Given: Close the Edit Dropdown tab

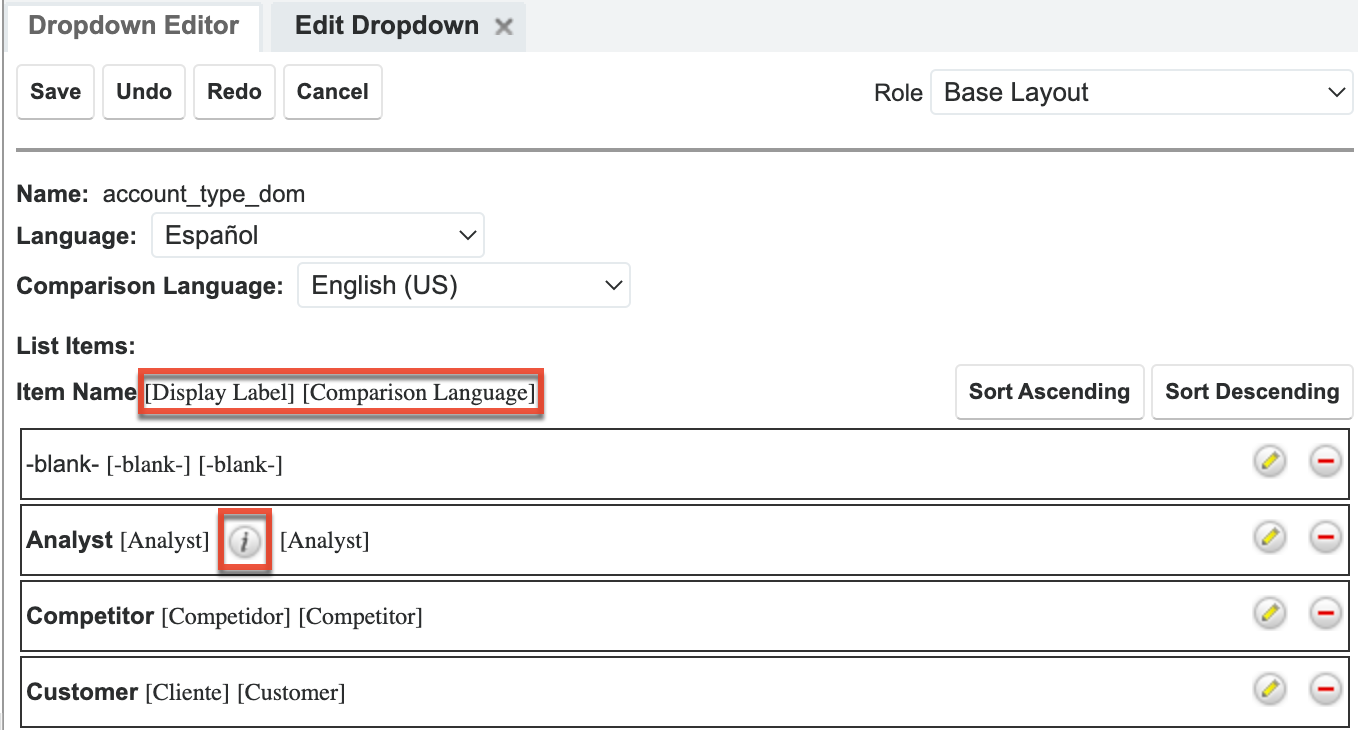Looking at the screenshot, I should [504, 26].
